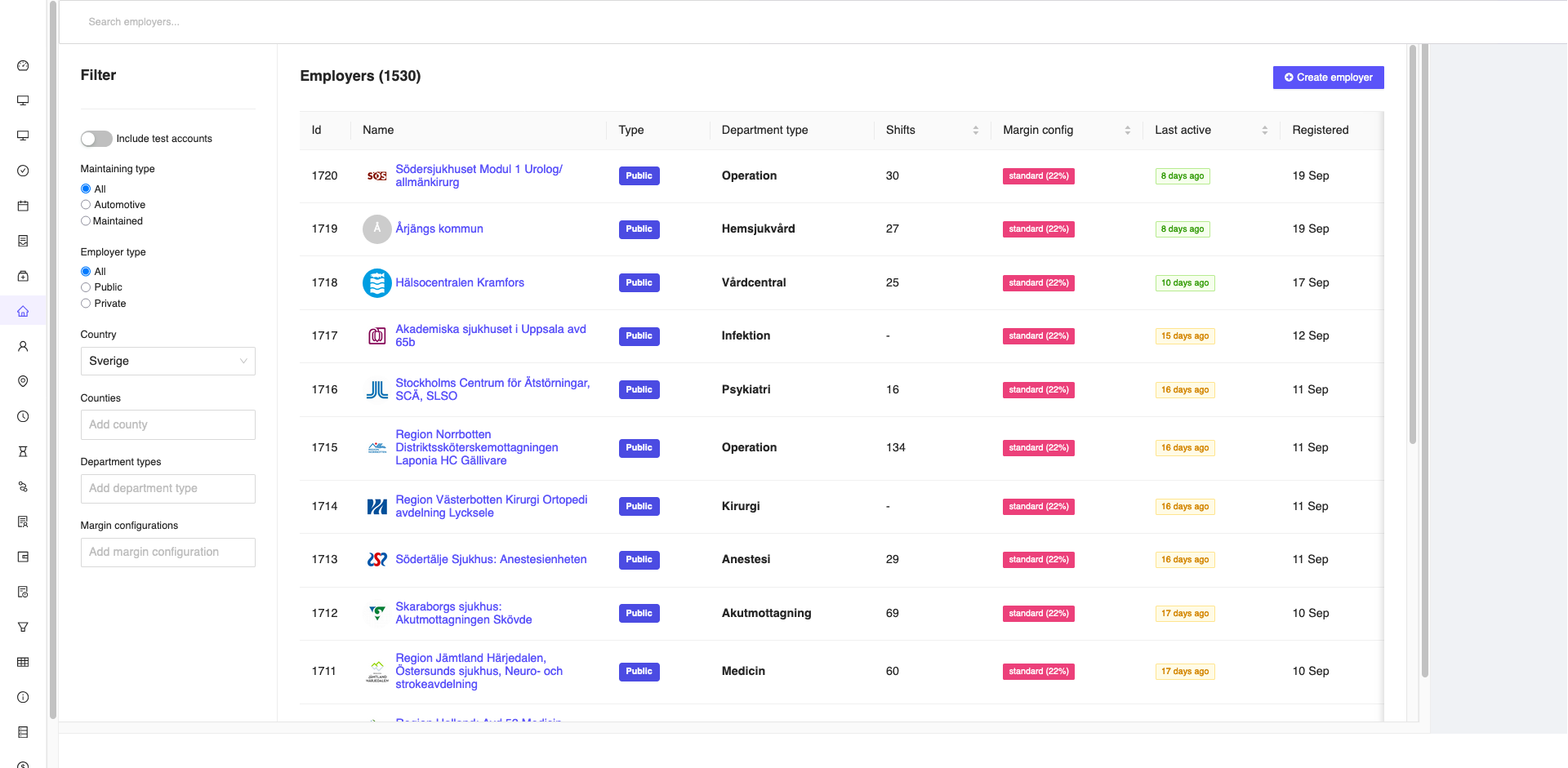Open the dashboard clock icon in the sidebar

(x=23, y=65)
